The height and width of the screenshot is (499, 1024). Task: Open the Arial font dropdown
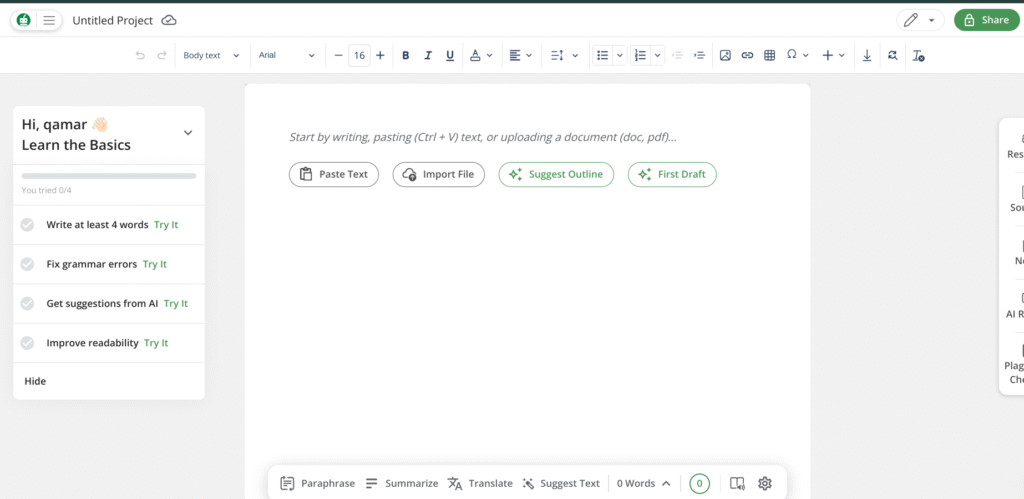(286, 56)
